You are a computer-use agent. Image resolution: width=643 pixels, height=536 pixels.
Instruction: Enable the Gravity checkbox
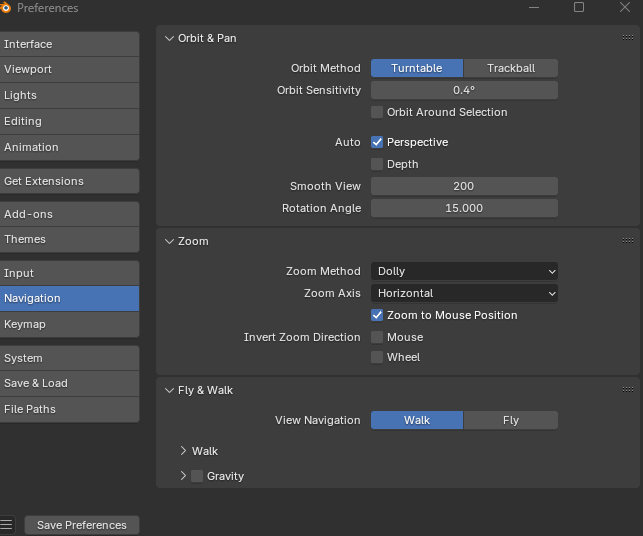[x=197, y=476]
